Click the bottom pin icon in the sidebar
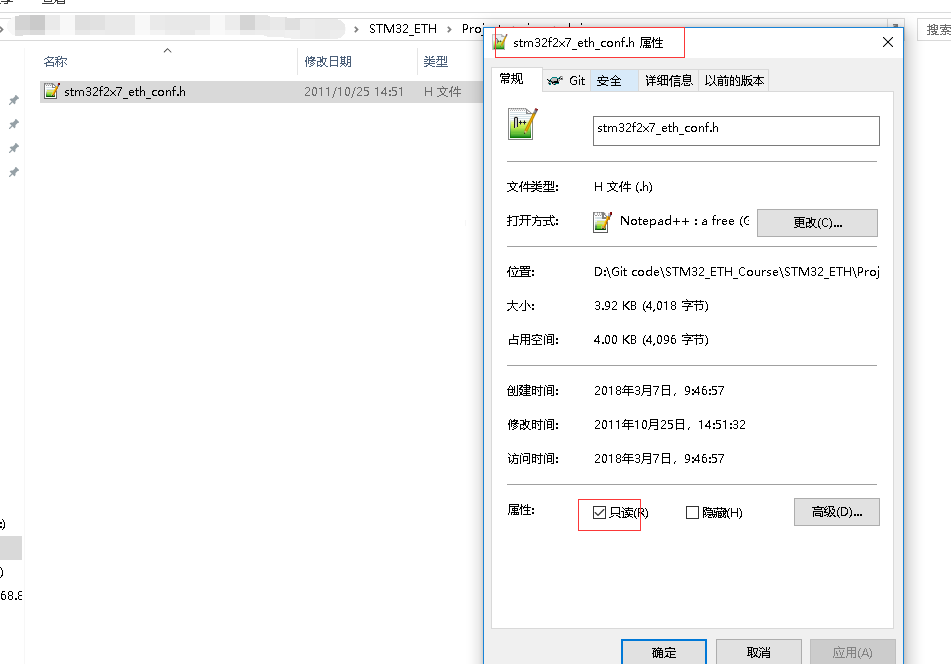Image resolution: width=951 pixels, height=664 pixels. tap(13, 172)
